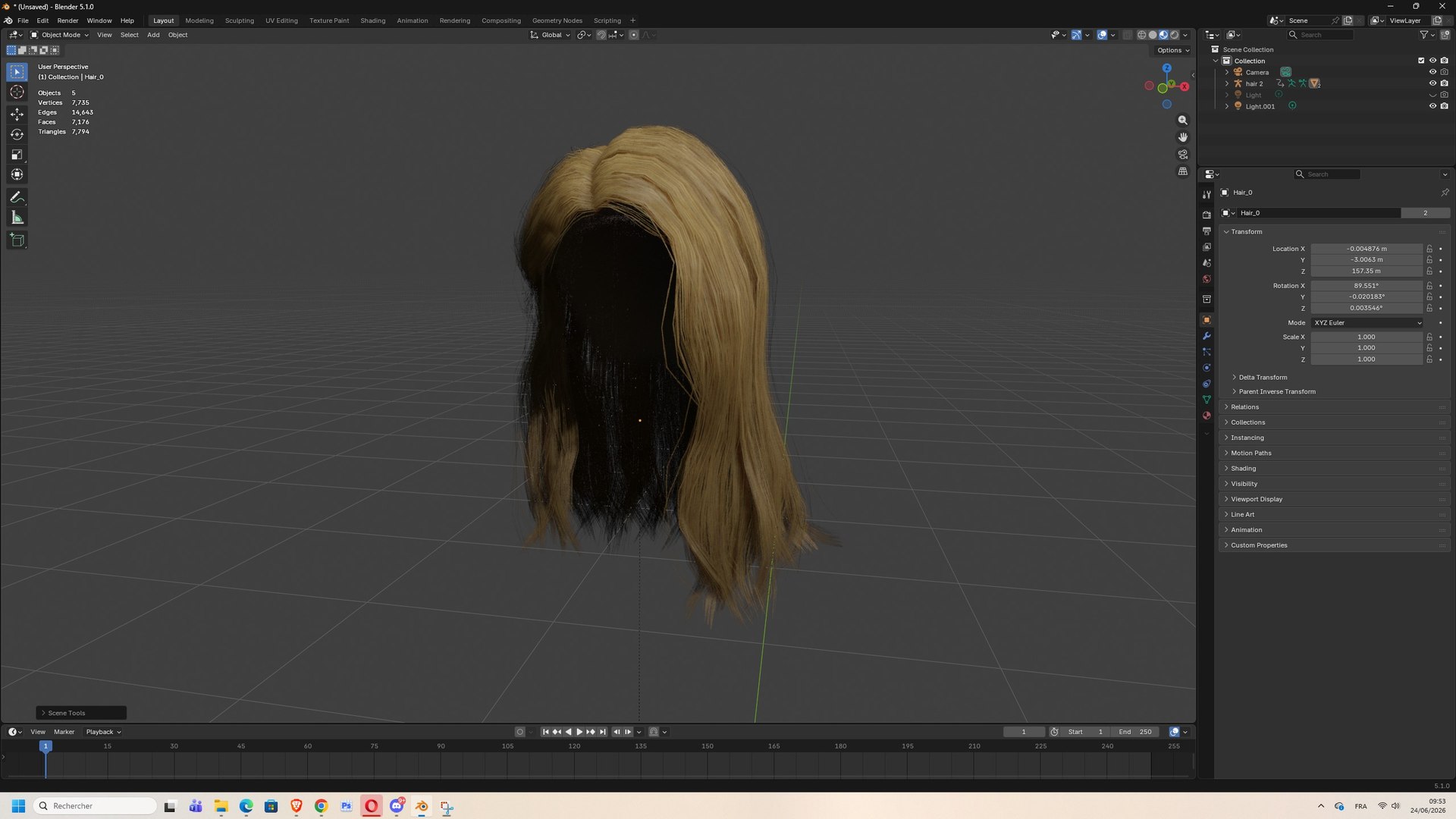This screenshot has width=1456, height=819.
Task: Open Modifiers wrench properties tab
Action: (x=1207, y=336)
